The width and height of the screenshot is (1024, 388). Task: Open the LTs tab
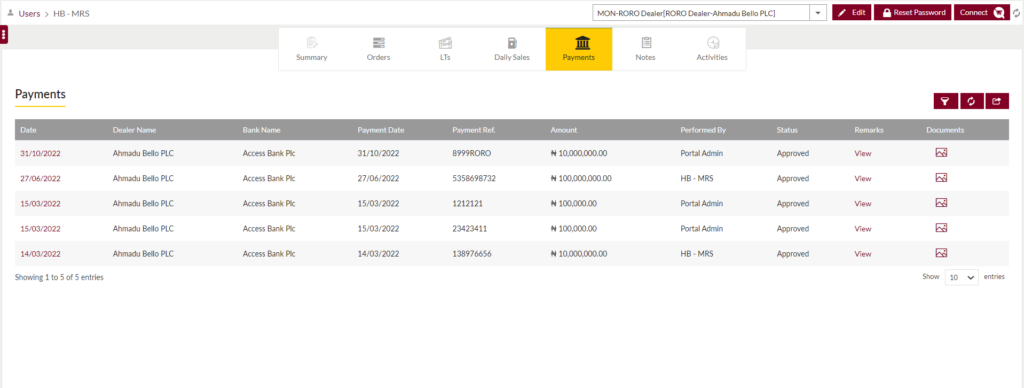(445, 49)
